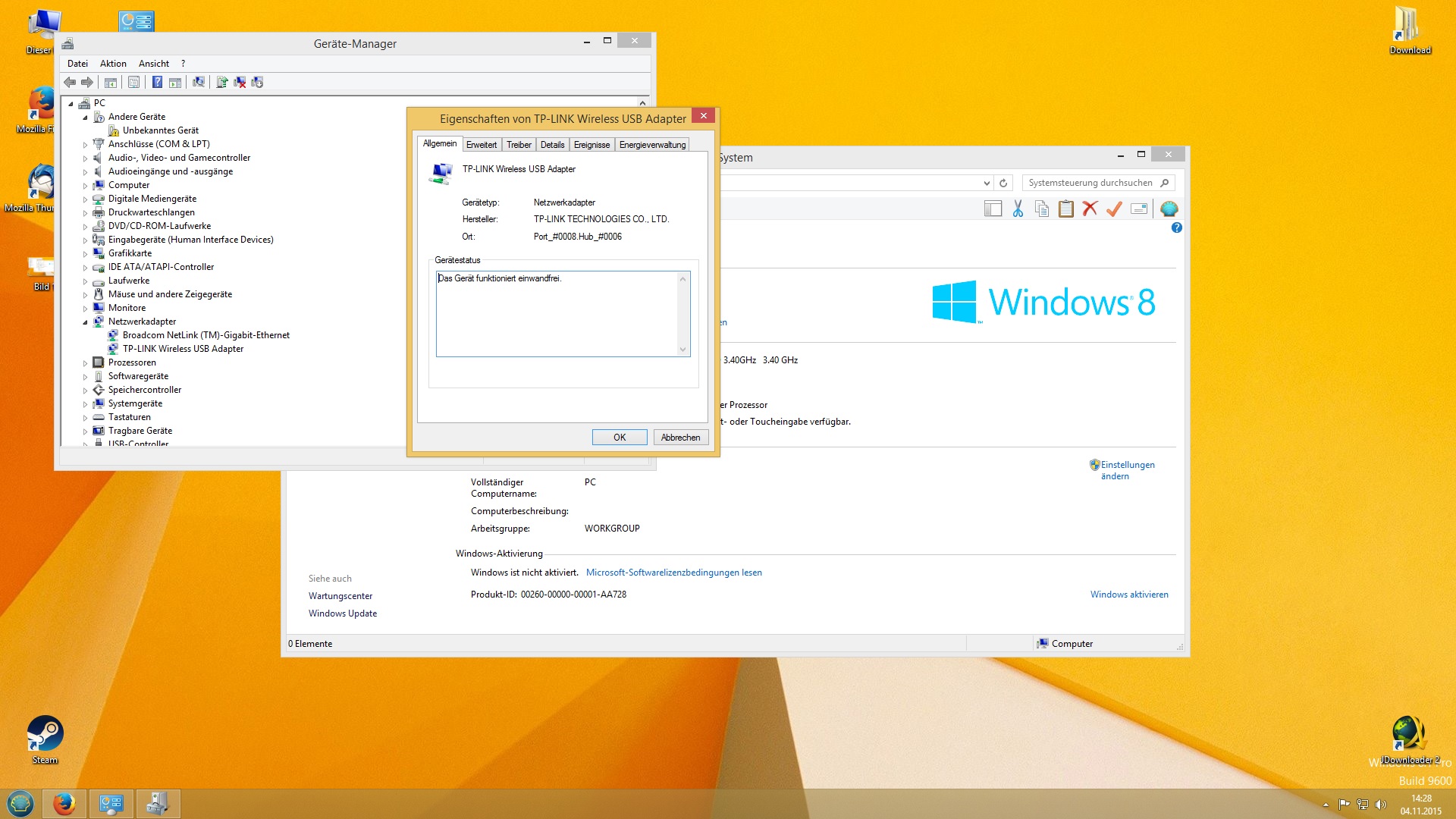The image size is (1456, 819).
Task: Select Broadcom NetLink Gigabit-Ethernet device
Action: (206, 335)
